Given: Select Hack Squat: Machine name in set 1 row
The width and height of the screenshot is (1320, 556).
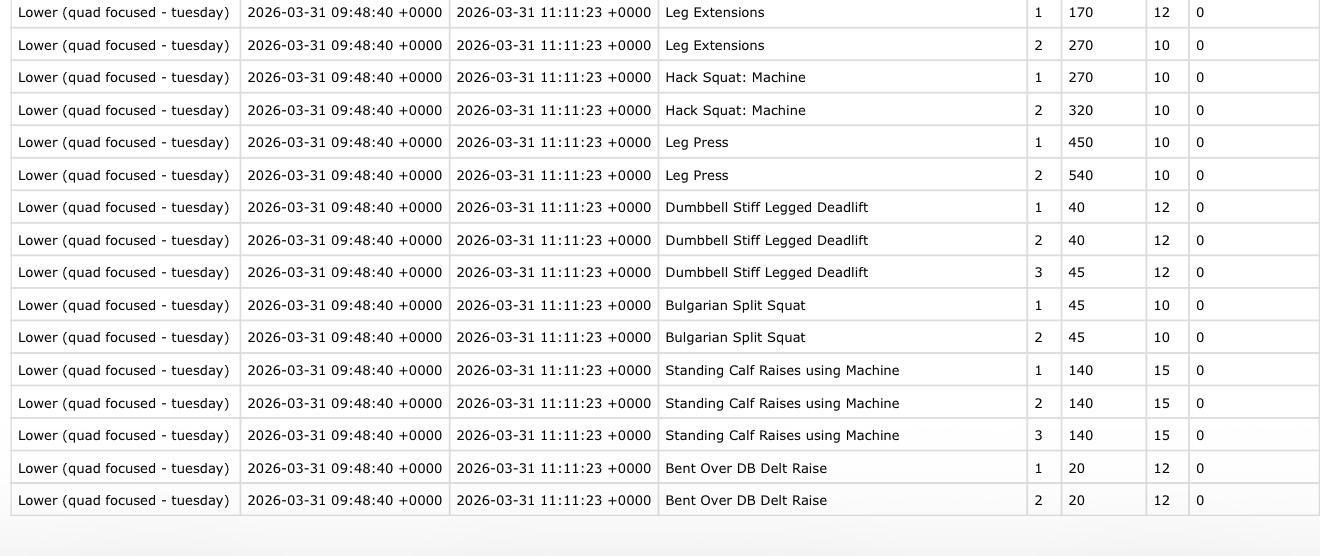Looking at the screenshot, I should pos(735,77).
